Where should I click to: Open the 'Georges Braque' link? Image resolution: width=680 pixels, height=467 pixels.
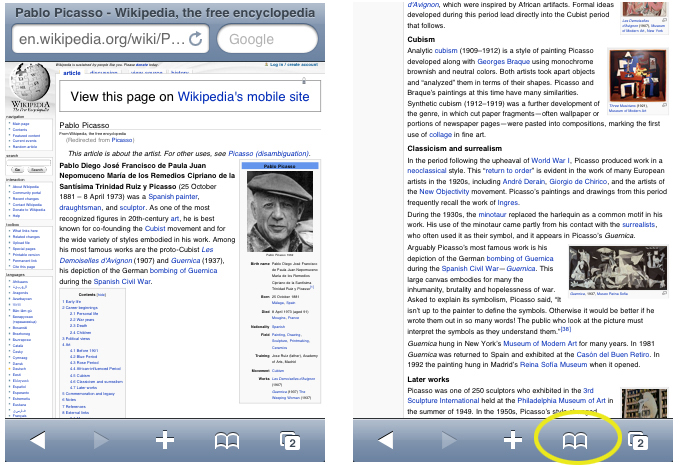(503, 62)
